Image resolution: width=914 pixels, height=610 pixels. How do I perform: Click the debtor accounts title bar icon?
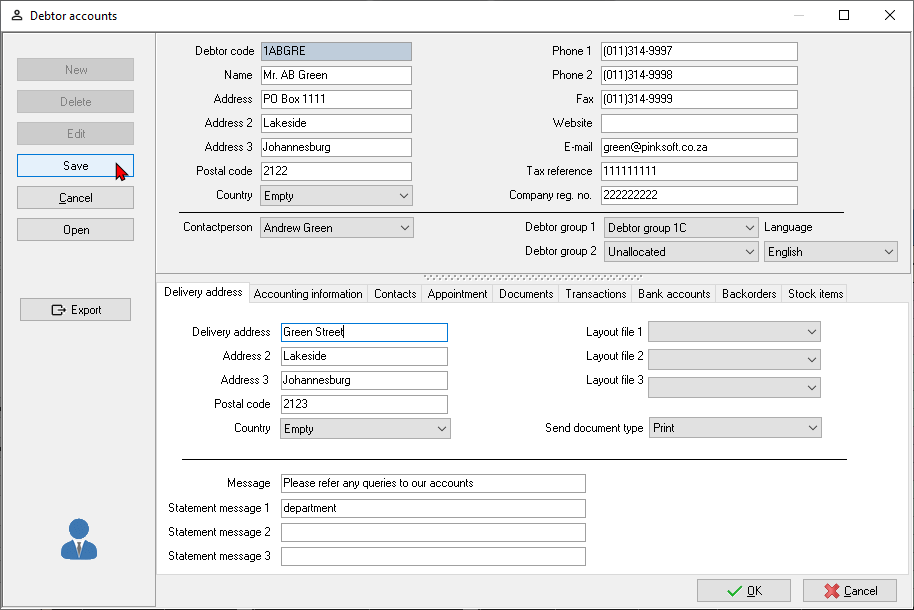[x=16, y=16]
